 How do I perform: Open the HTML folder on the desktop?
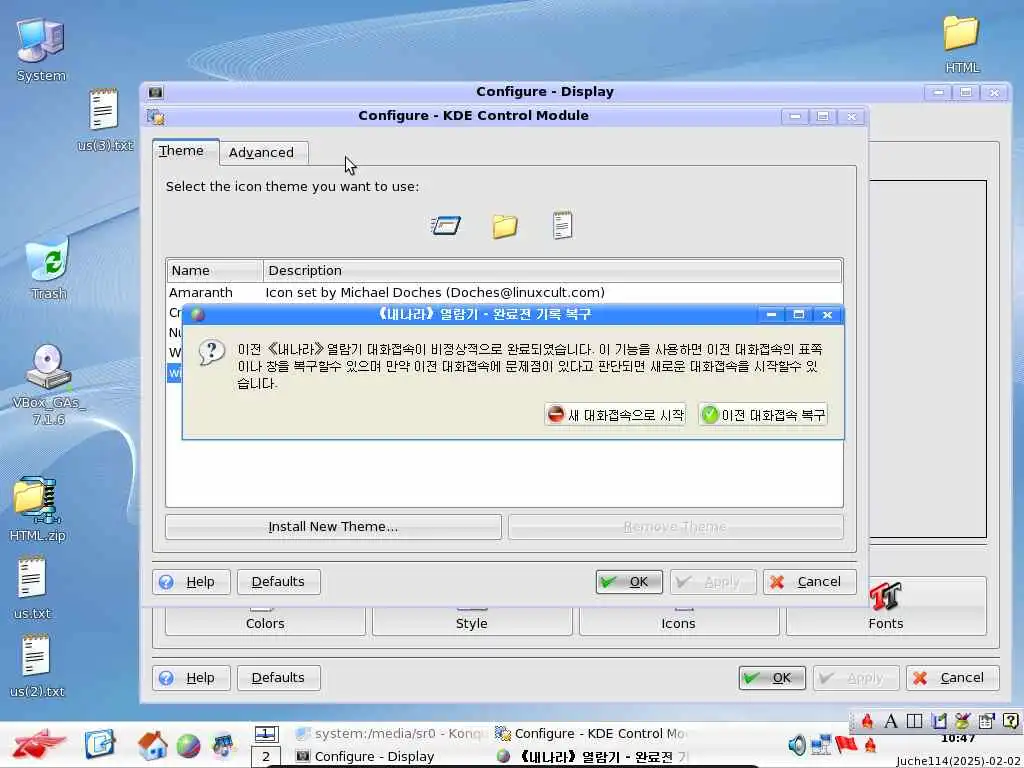(961, 43)
